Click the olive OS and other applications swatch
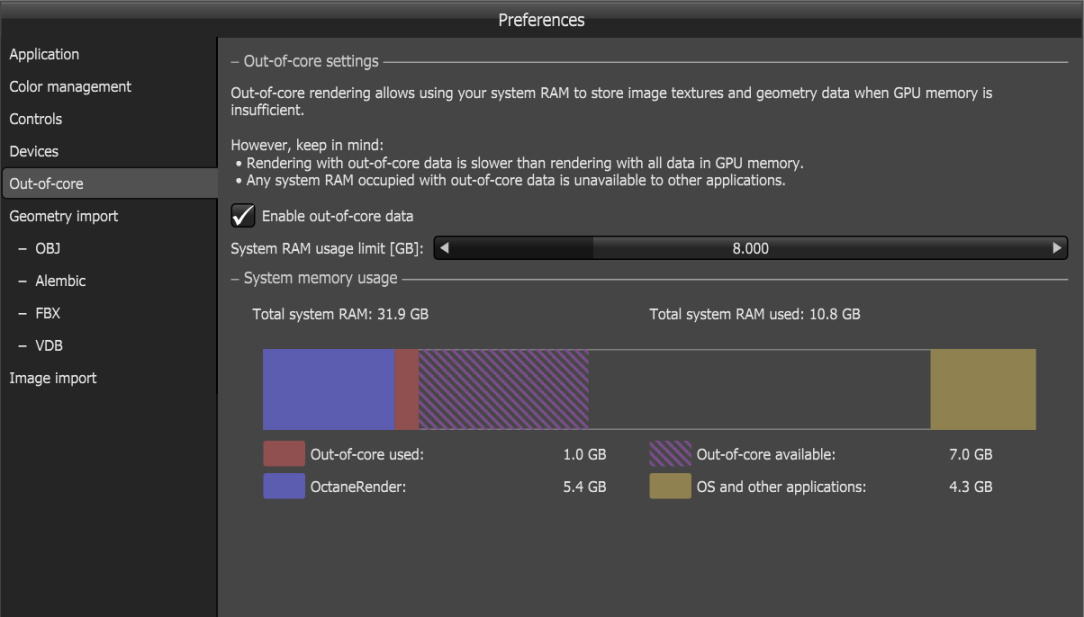 pos(670,487)
